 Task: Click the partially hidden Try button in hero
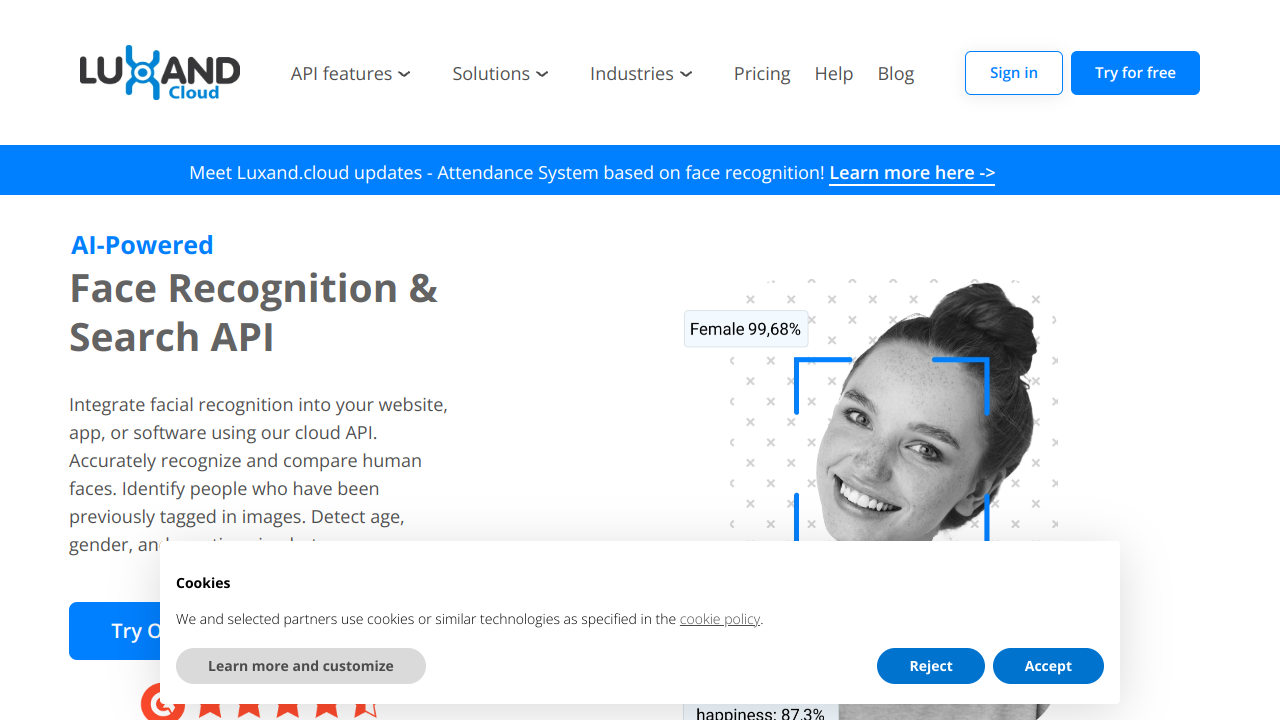coord(114,631)
